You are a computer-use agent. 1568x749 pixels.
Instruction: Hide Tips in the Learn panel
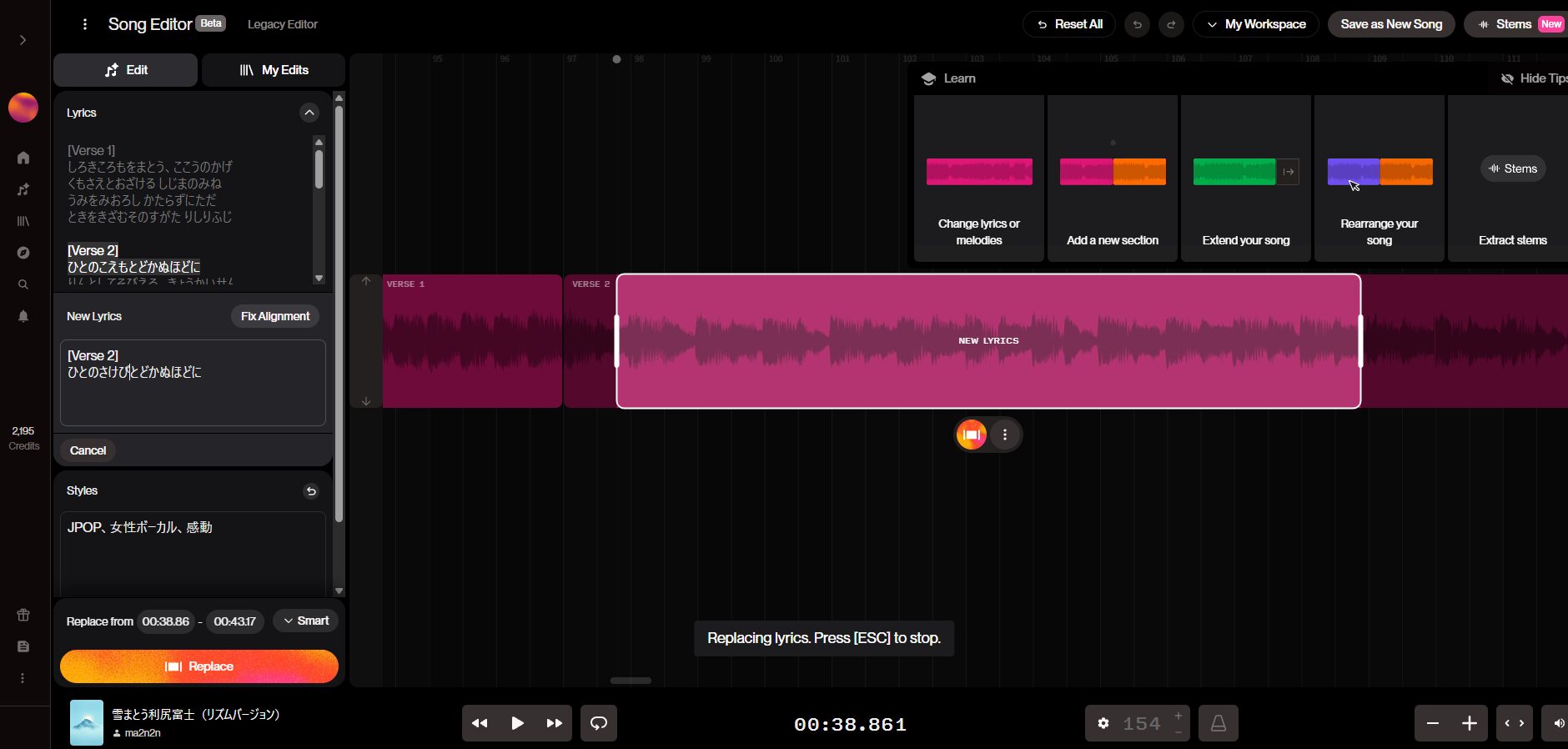point(1533,78)
